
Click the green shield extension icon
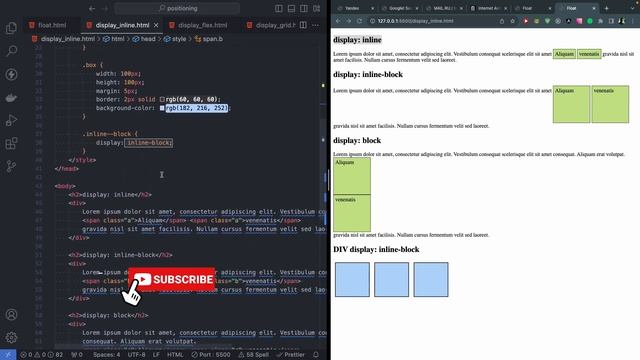tap(547, 21)
